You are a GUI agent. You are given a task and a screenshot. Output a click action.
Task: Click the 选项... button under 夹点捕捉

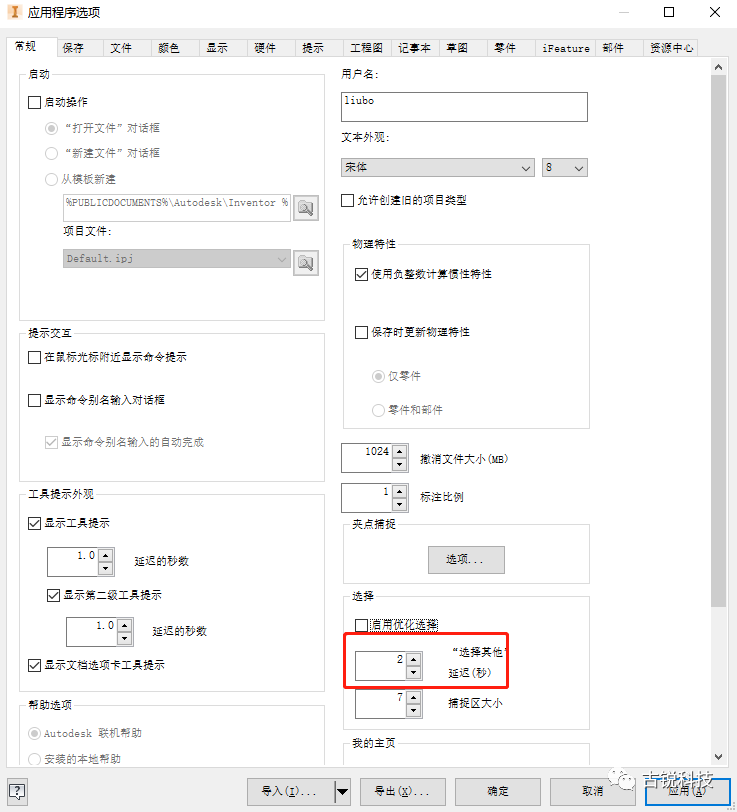466,560
